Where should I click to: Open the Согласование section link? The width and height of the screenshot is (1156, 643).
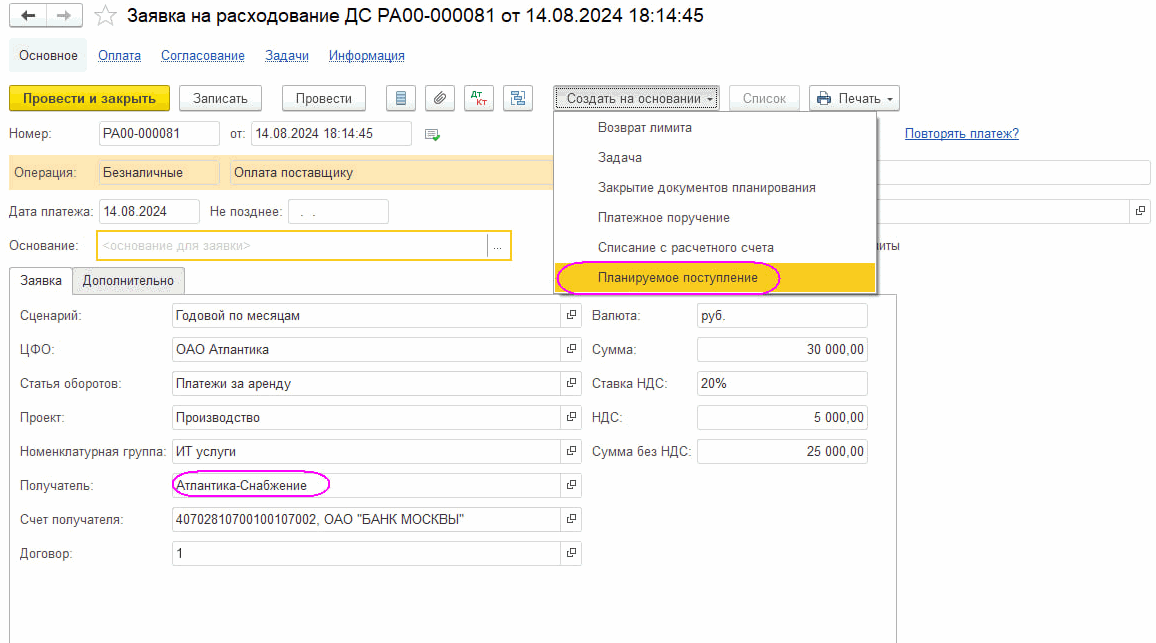click(x=203, y=56)
